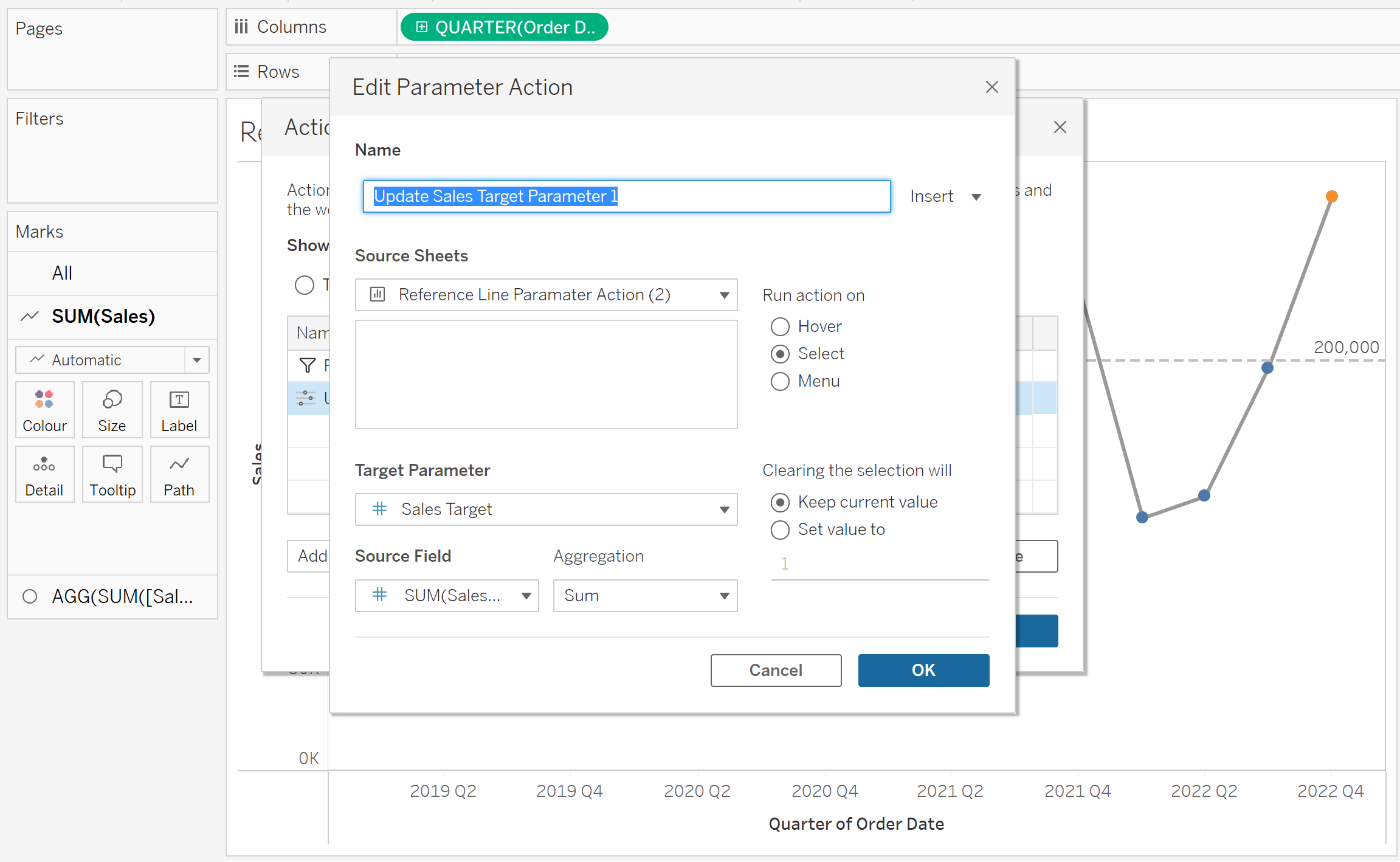Open the Insert name menu

[945, 196]
